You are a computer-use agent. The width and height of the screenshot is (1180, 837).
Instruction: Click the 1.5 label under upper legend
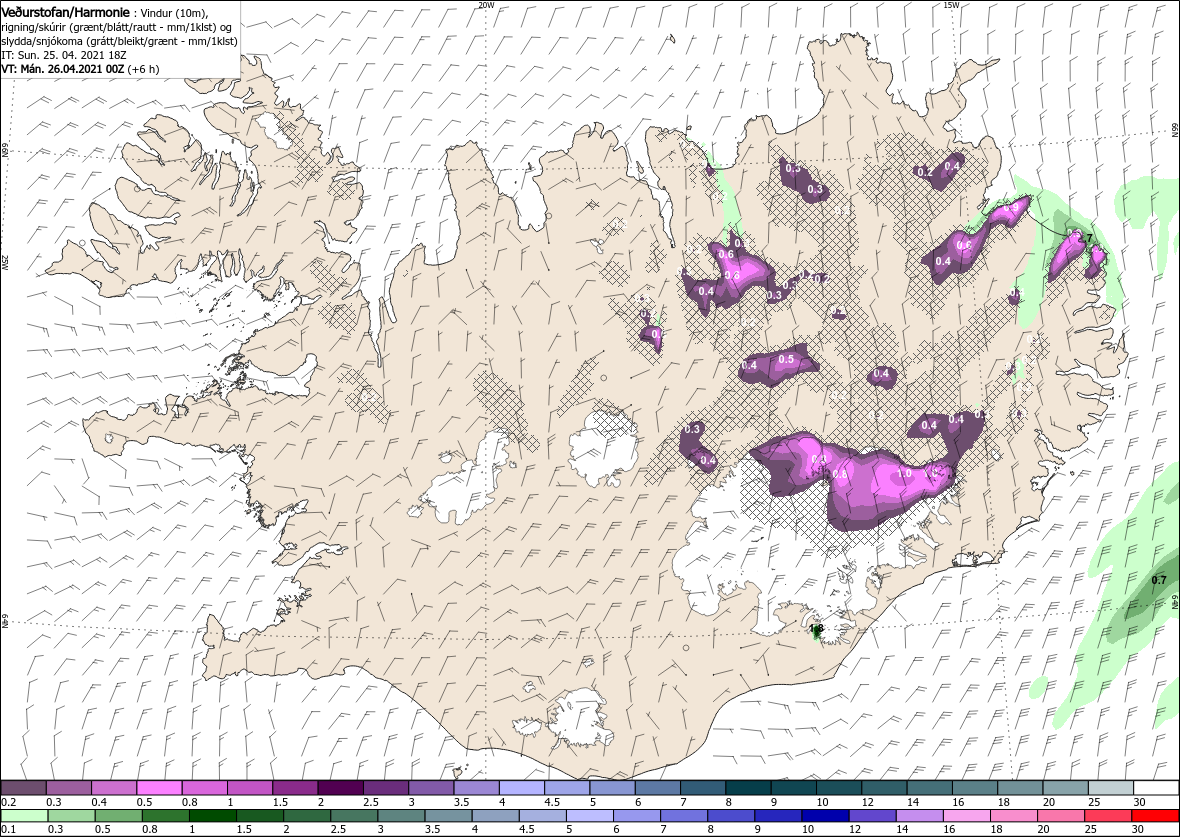coord(280,802)
